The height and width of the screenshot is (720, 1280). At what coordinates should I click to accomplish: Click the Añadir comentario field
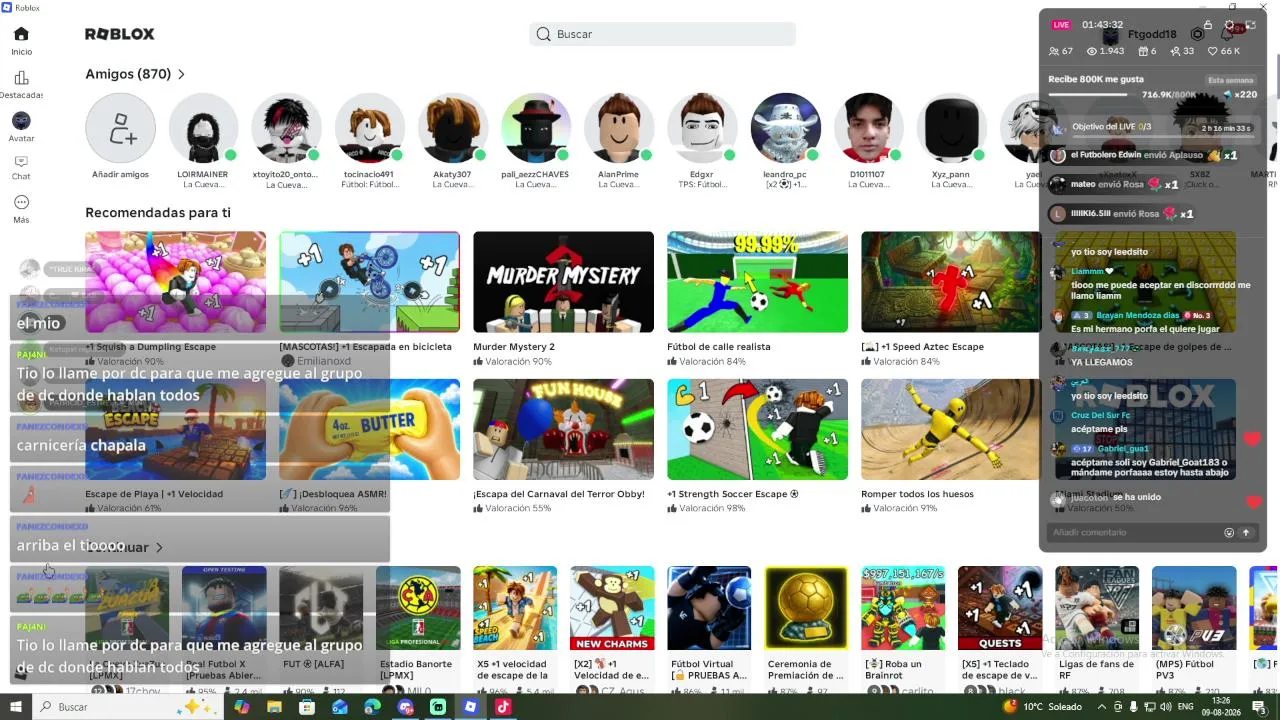tap(1135, 532)
